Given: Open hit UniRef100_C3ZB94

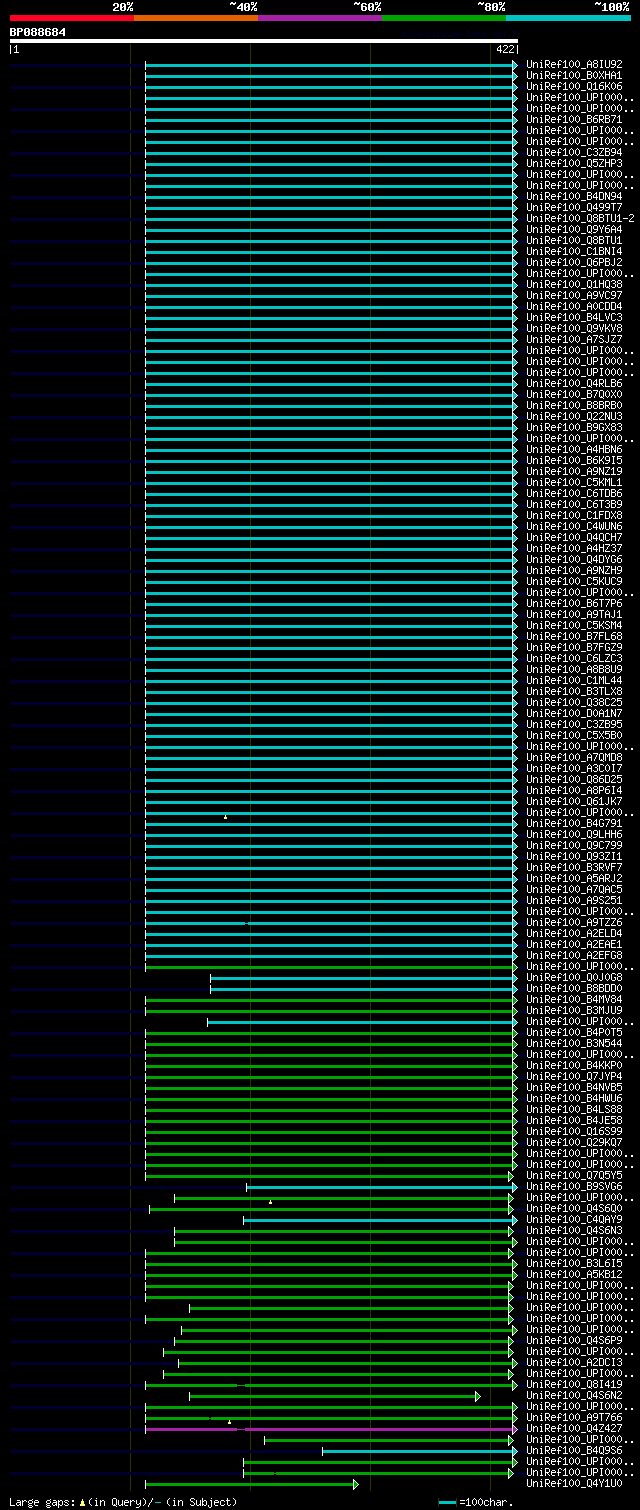Looking at the screenshot, I should click(x=574, y=153).
